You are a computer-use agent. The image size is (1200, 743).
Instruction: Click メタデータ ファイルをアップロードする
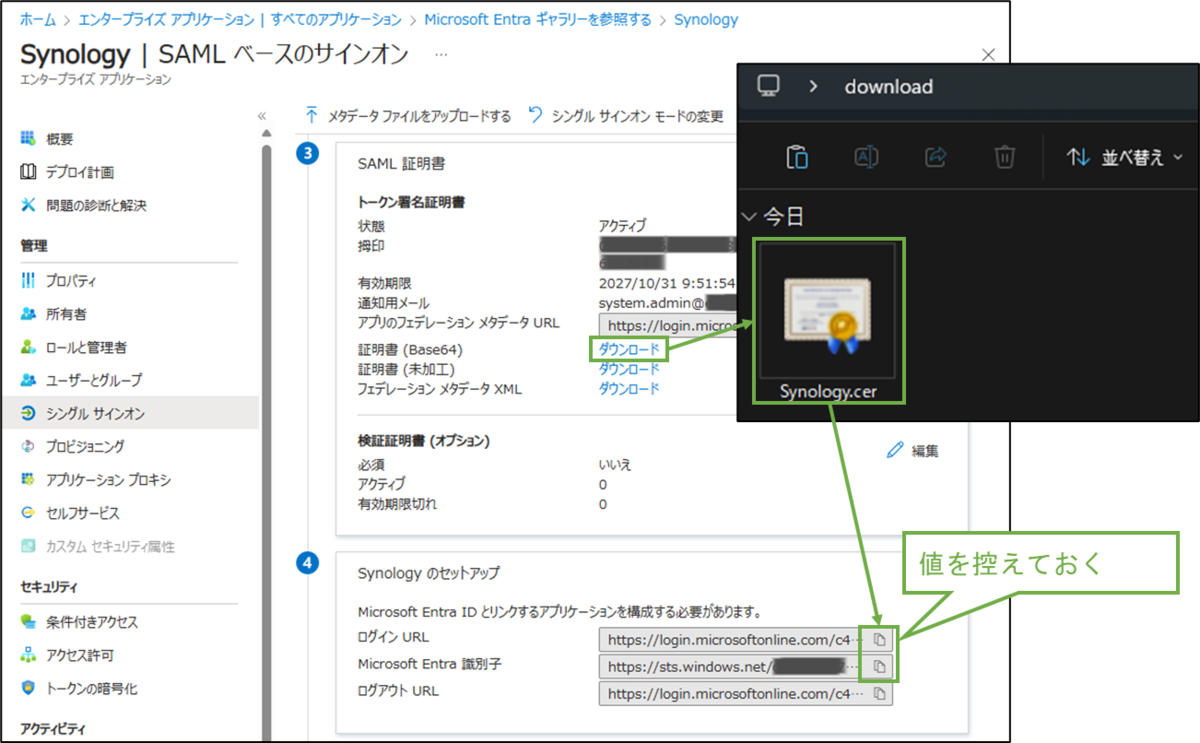click(x=408, y=116)
